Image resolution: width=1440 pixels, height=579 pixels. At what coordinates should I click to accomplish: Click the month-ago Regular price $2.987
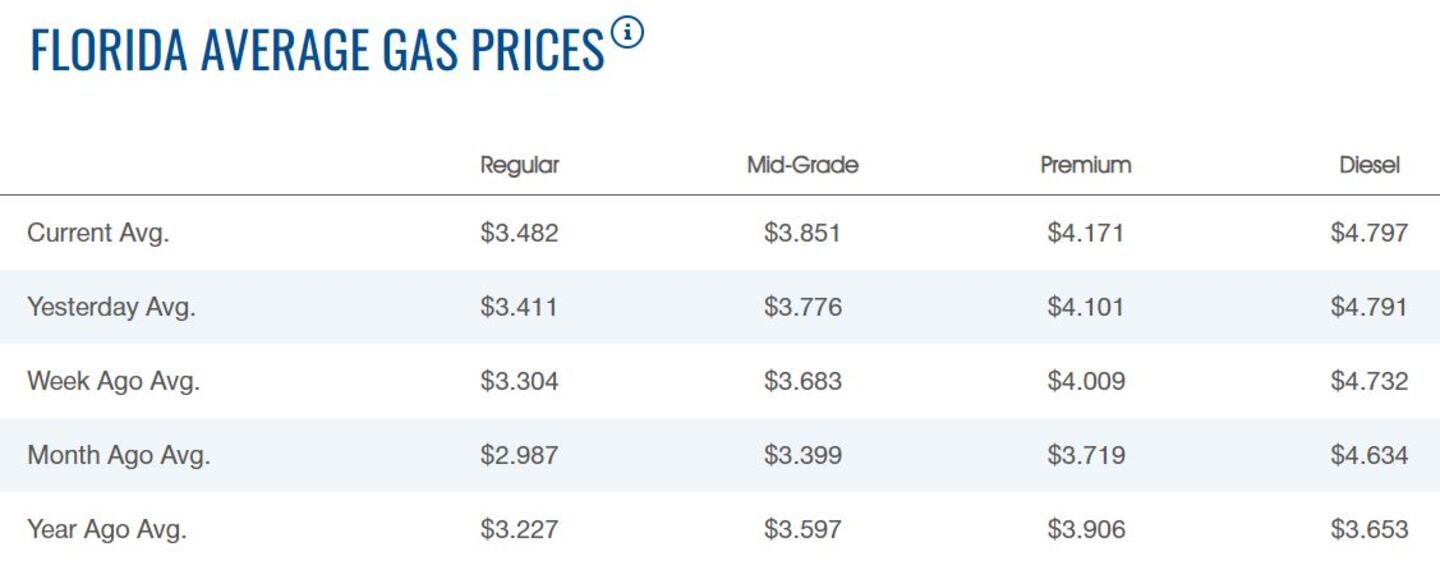click(x=519, y=455)
